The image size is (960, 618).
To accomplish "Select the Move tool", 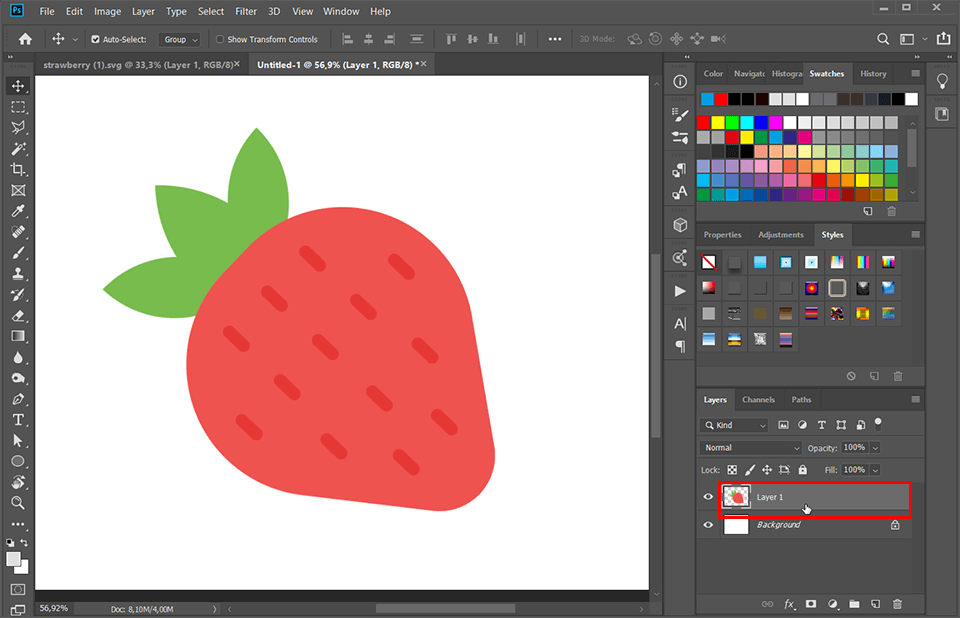I will coord(18,86).
